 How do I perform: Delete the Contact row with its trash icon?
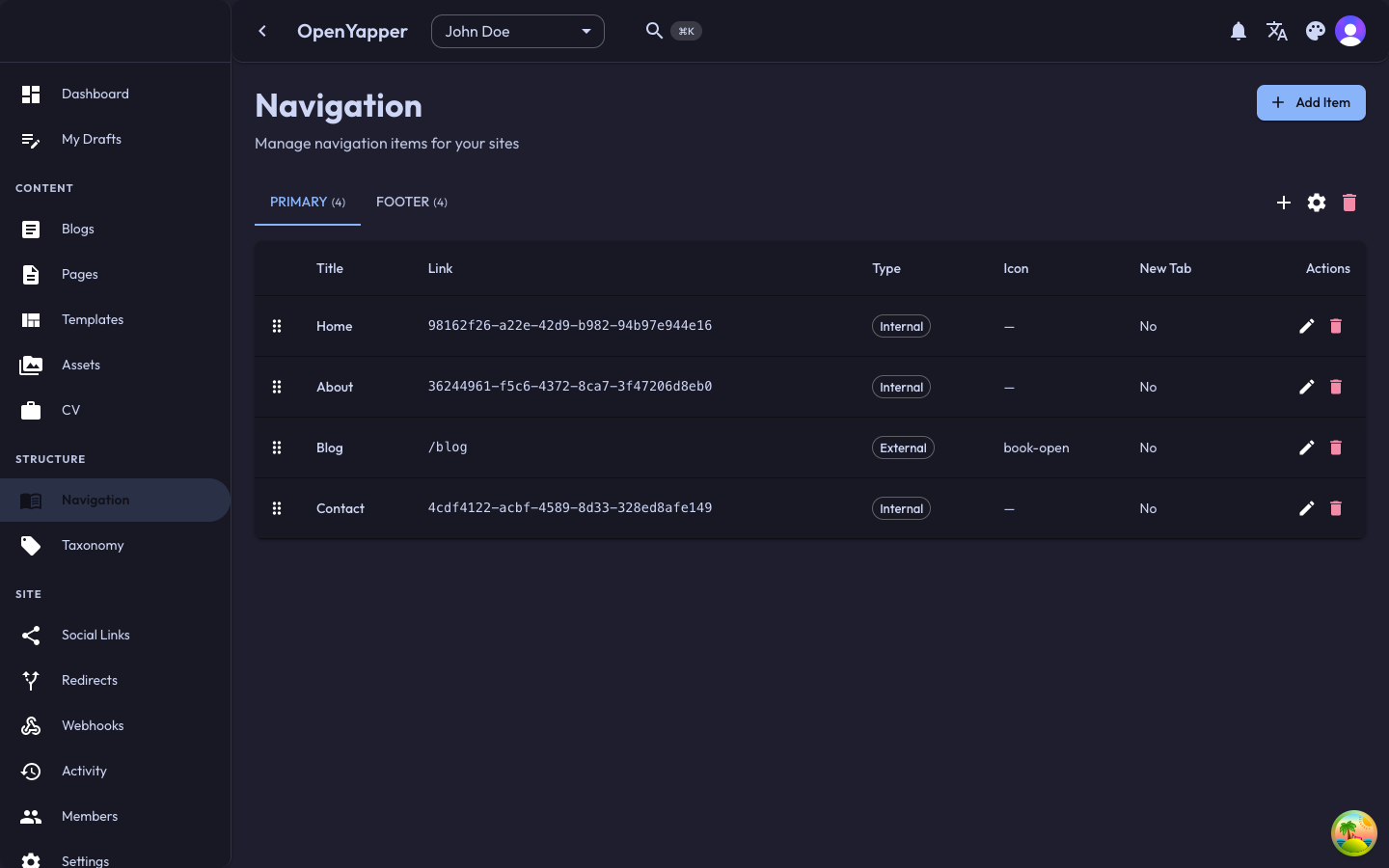tap(1336, 508)
